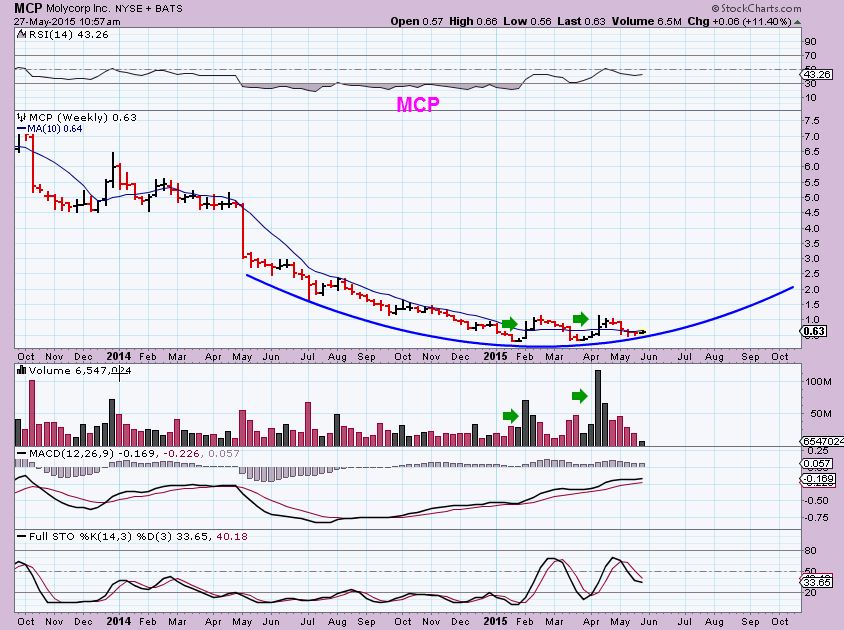This screenshot has width=844, height=630.
Task: Click the 27-May-2015 10:57am timestamp
Action: (x=67, y=22)
